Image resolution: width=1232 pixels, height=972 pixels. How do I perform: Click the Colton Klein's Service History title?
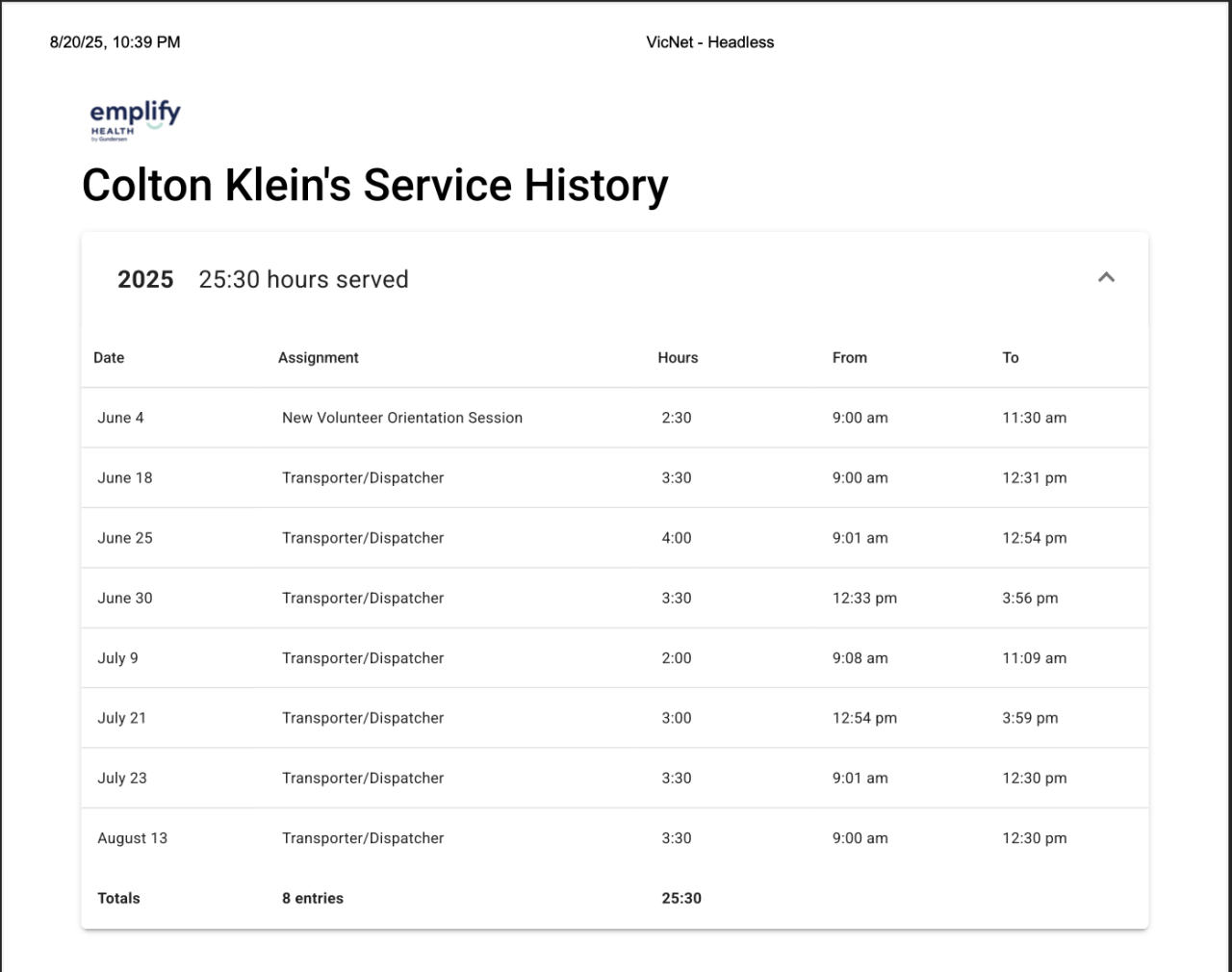pyautogui.click(x=374, y=186)
